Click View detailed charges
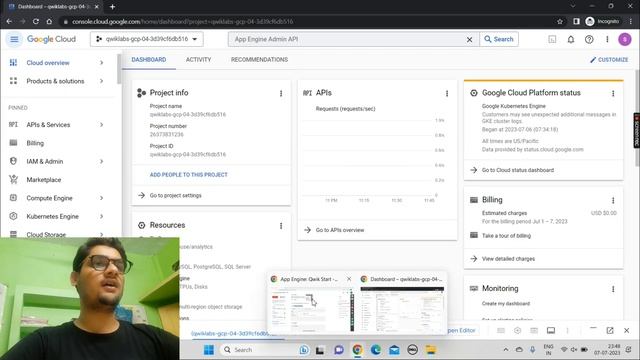 pyautogui.click(x=508, y=259)
